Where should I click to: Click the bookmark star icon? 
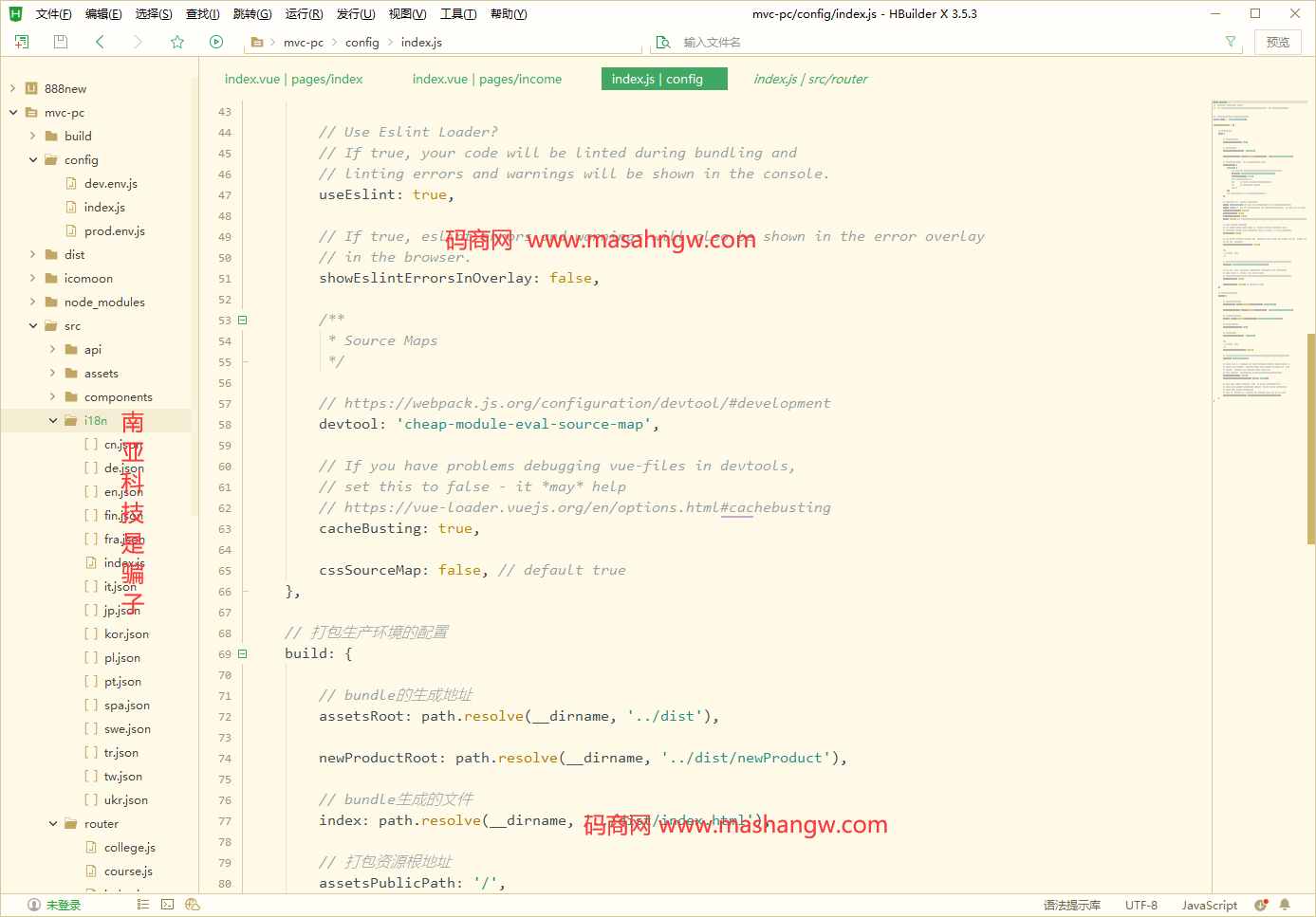tap(177, 42)
